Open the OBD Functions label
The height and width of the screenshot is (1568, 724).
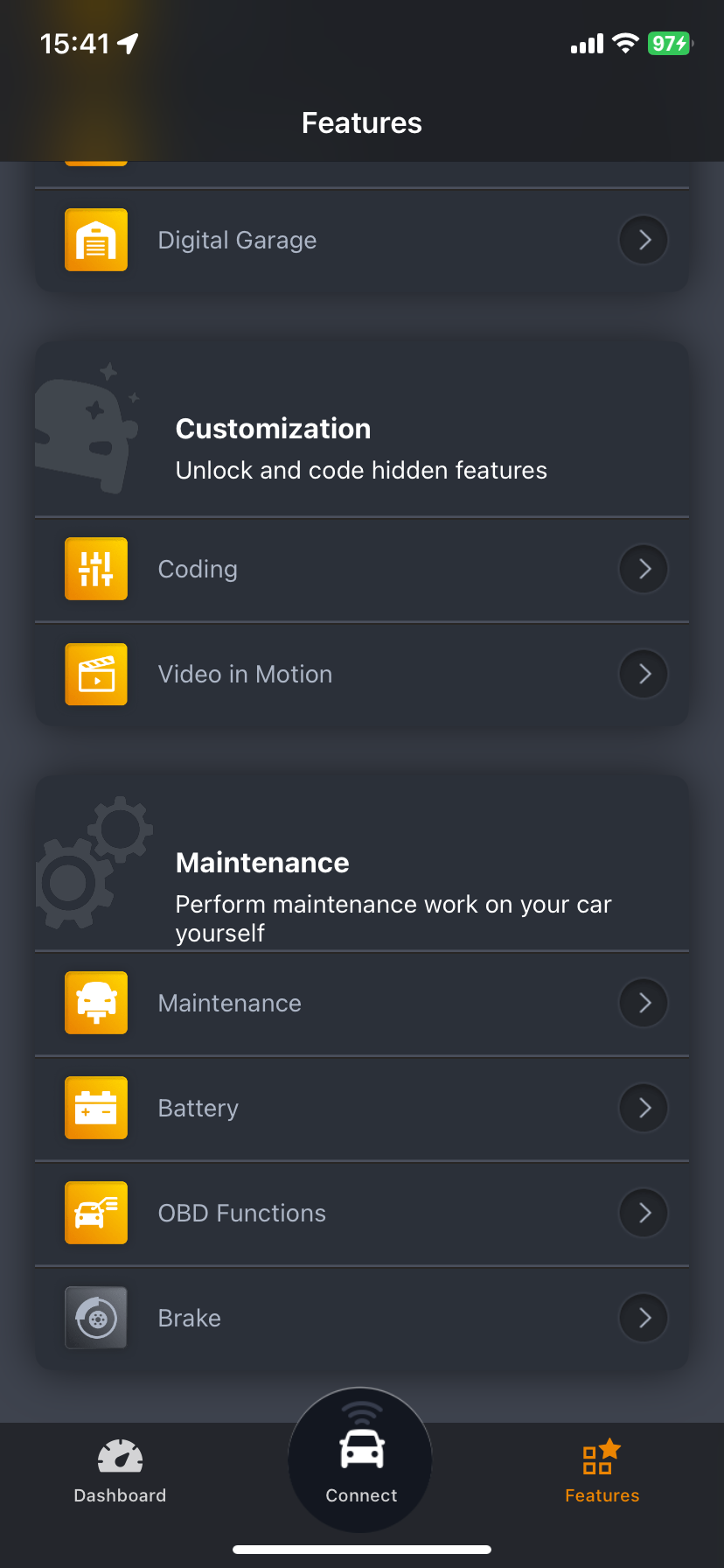242,1213
